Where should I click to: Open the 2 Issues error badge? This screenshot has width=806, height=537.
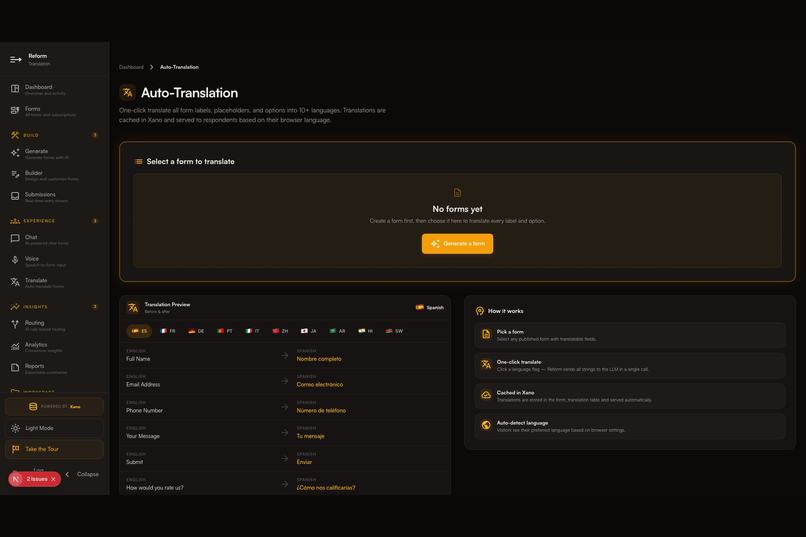pyautogui.click(x=32, y=479)
